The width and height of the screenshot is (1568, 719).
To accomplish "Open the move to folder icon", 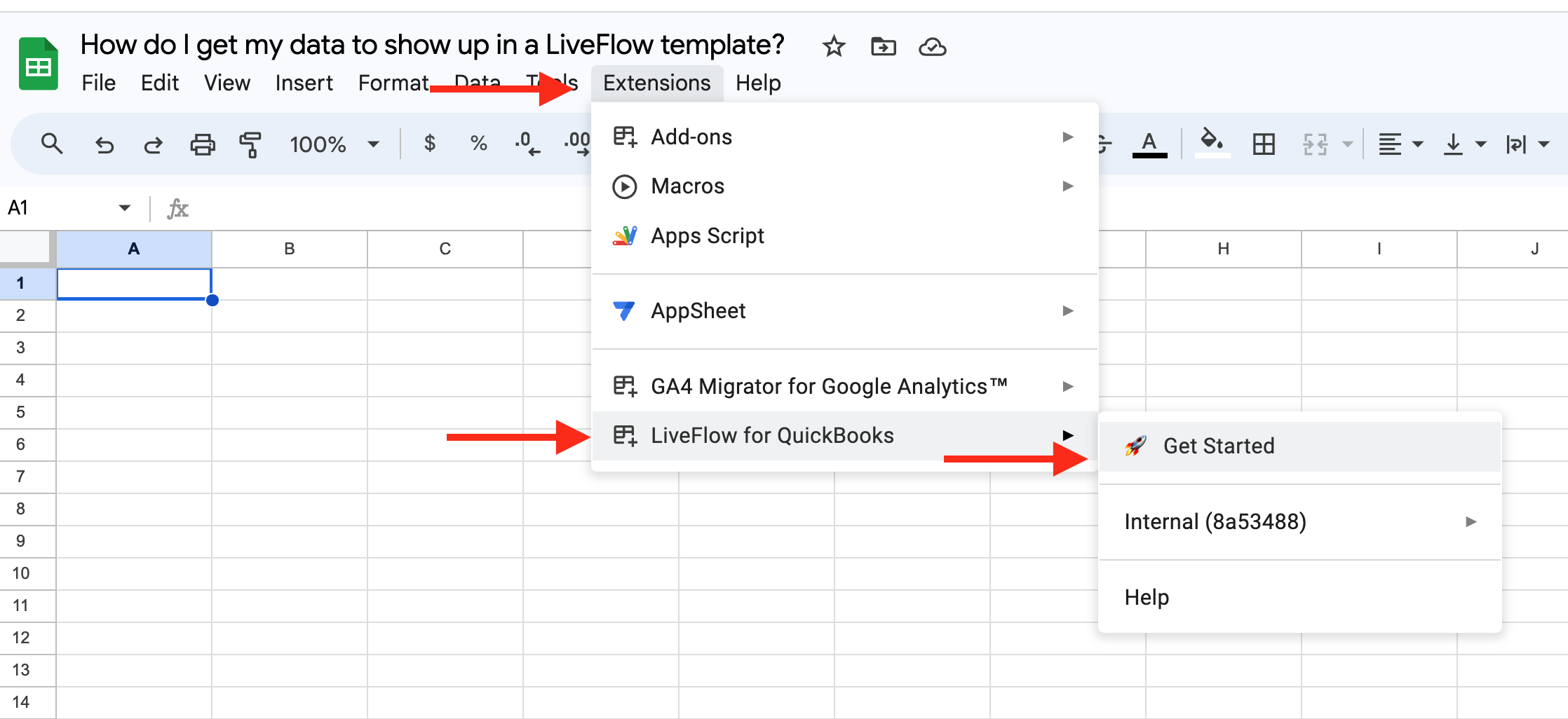I will (883, 47).
